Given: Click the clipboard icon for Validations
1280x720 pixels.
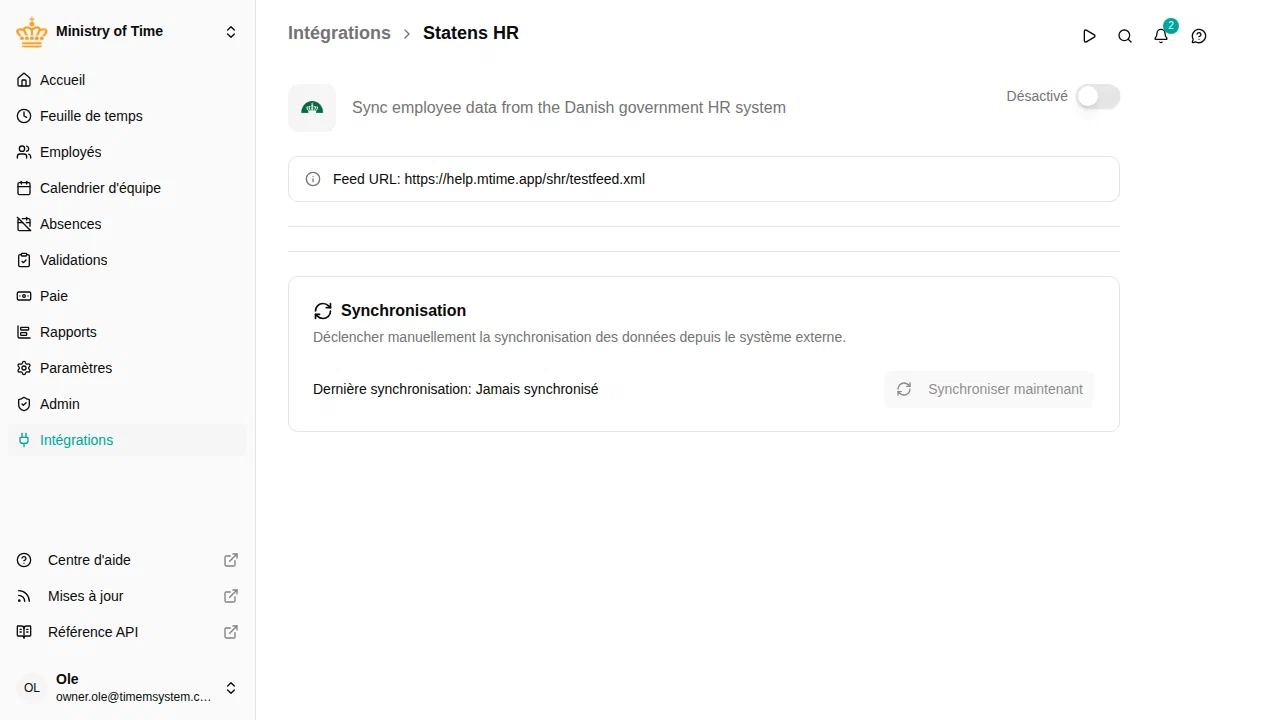Looking at the screenshot, I should click(x=24, y=260).
